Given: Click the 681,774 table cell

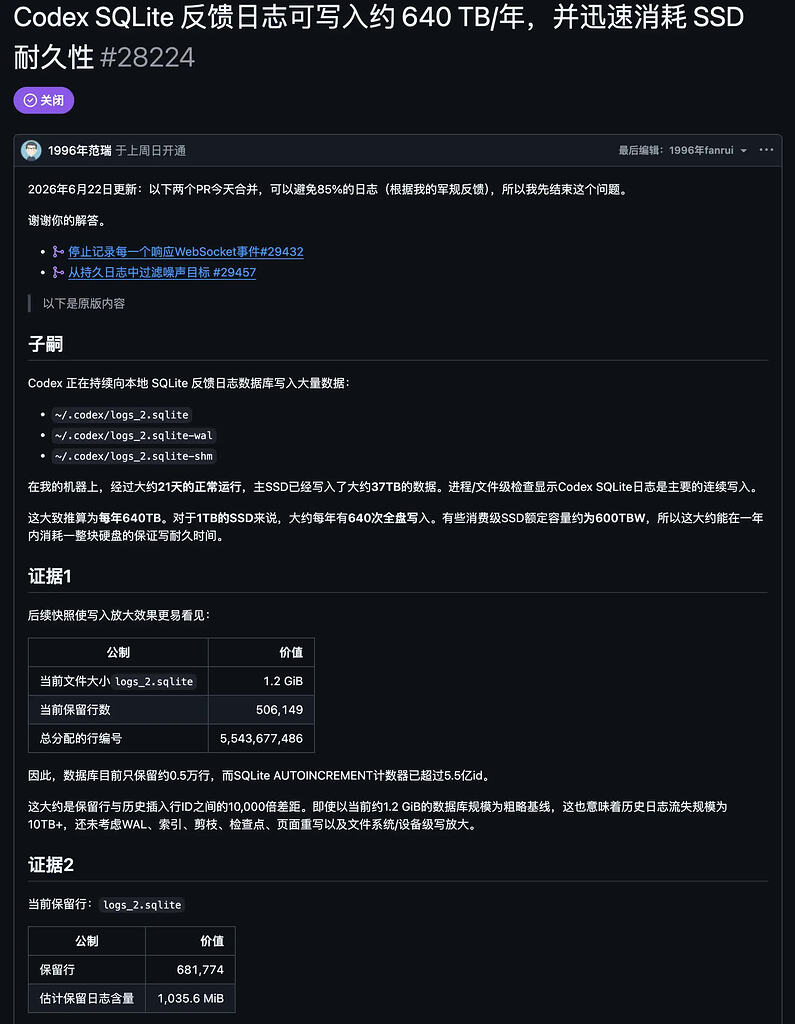Looking at the screenshot, I should click(x=190, y=970).
